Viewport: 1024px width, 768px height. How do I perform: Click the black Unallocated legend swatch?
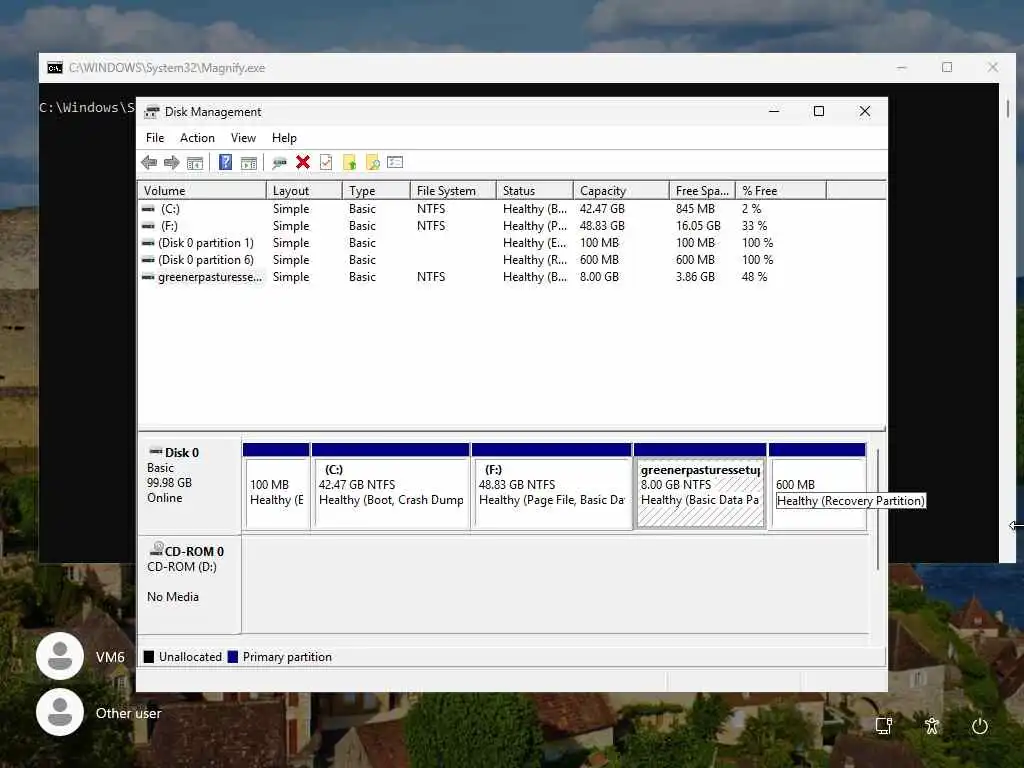pos(149,657)
